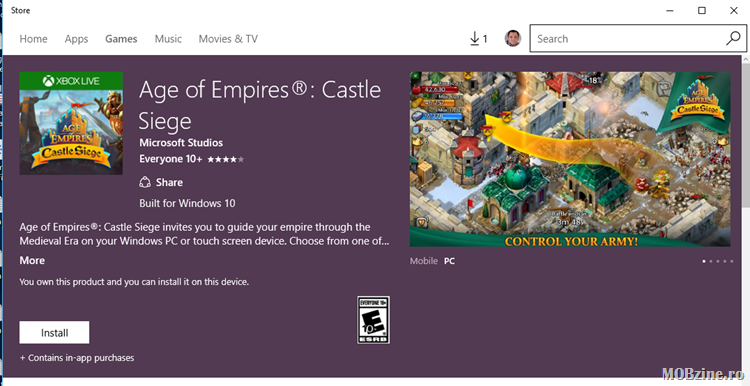
Task: Close the Store window
Action: pyautogui.click(x=734, y=11)
